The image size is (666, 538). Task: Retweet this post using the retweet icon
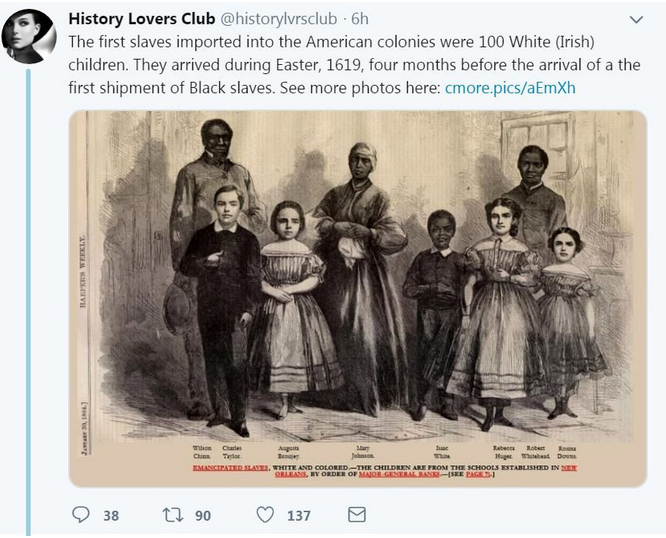click(x=173, y=515)
